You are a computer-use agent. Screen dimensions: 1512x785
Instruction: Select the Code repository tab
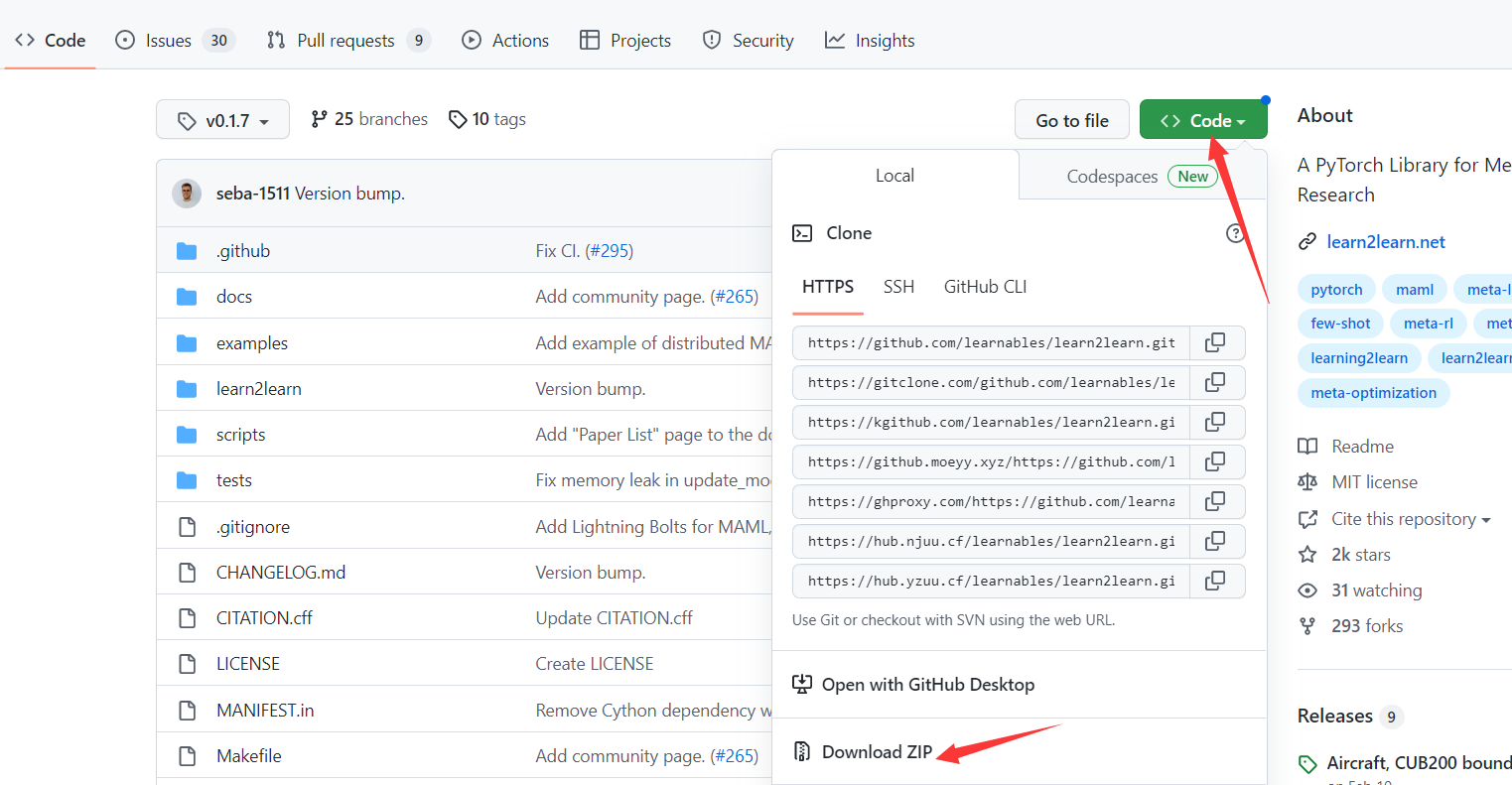coord(51,40)
